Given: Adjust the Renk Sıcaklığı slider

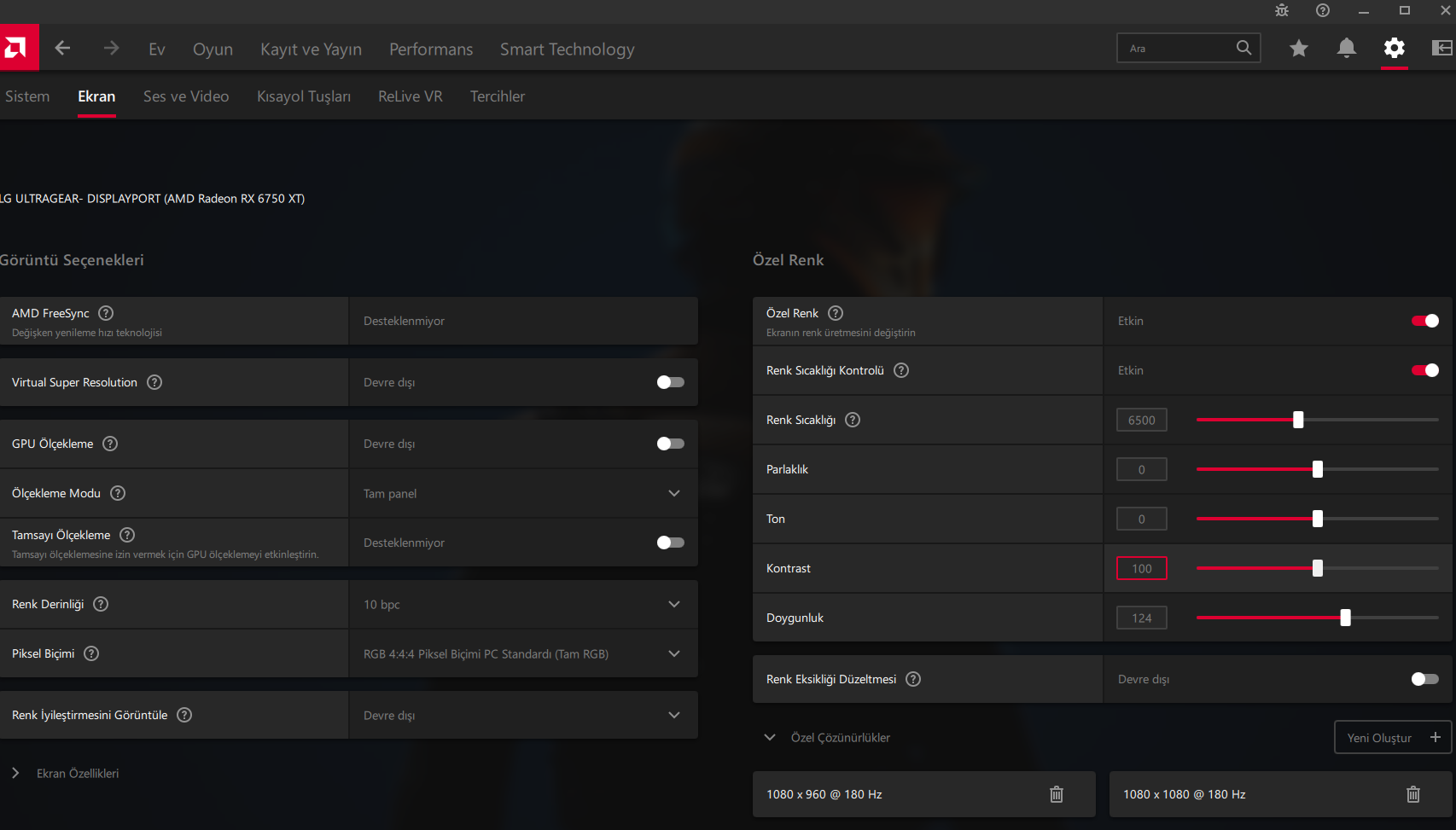Looking at the screenshot, I should click(x=1298, y=420).
